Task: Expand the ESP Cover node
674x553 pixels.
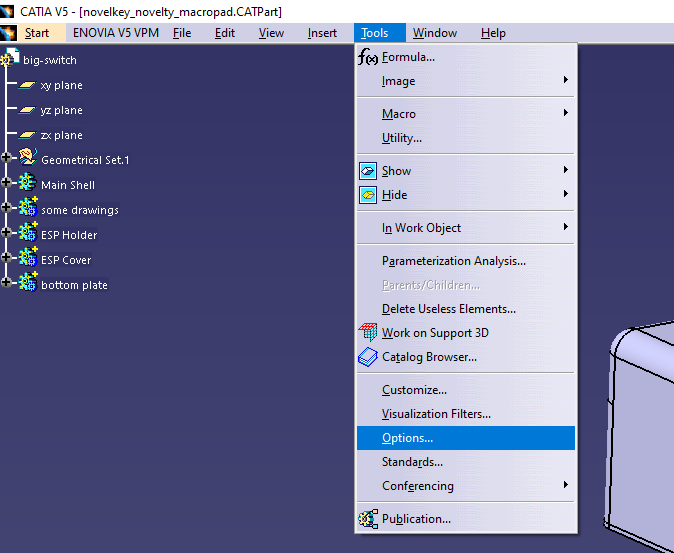Action: (6, 257)
